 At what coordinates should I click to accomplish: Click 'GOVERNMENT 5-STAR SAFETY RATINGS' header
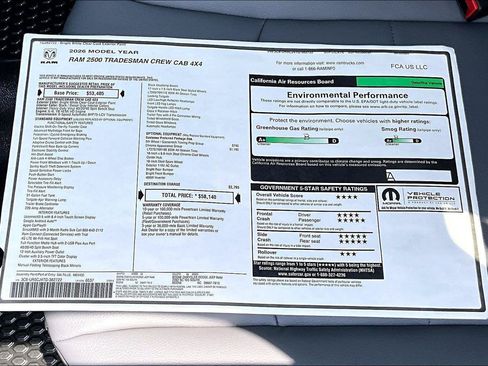(313, 188)
